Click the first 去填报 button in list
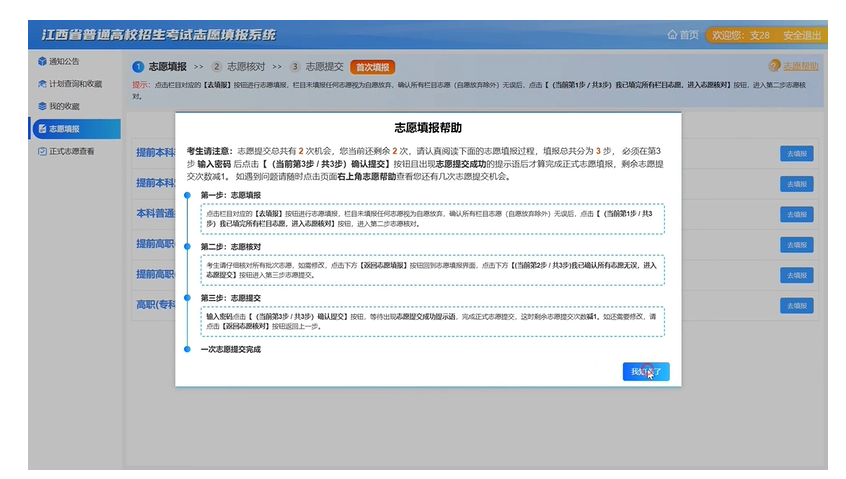This screenshot has height=479, width=846. click(x=796, y=153)
